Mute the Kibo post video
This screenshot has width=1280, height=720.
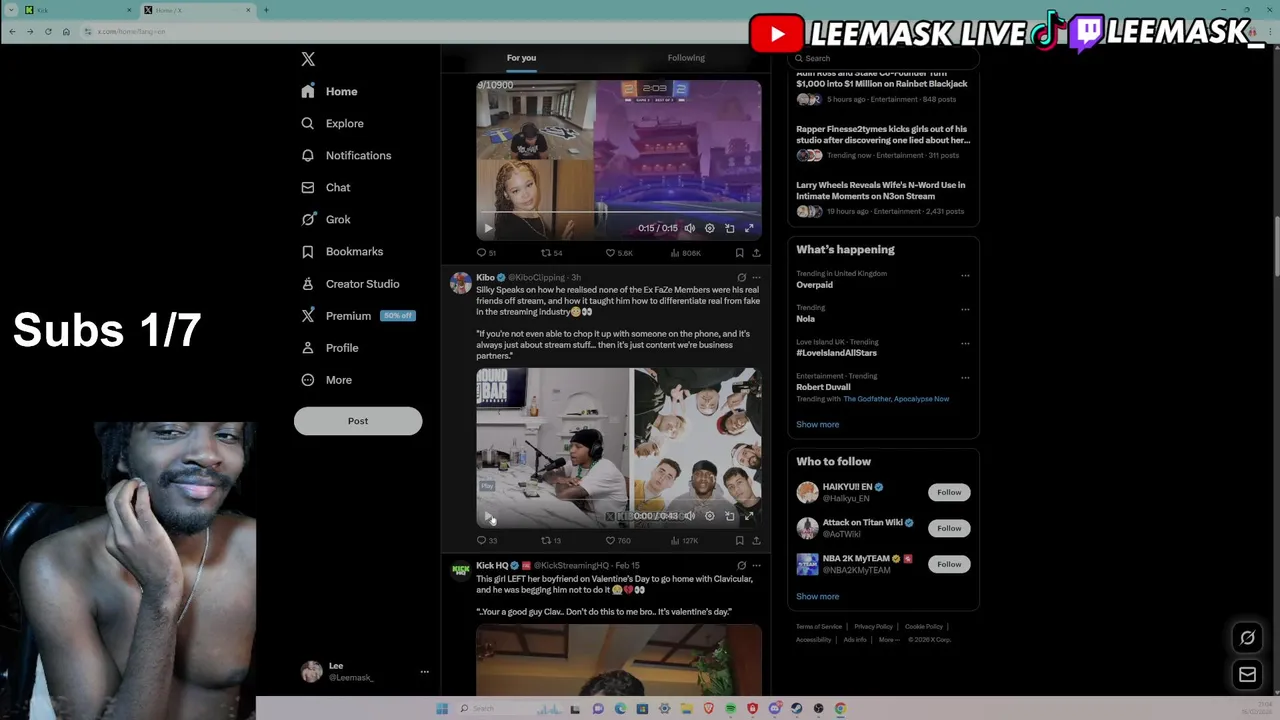[689, 516]
